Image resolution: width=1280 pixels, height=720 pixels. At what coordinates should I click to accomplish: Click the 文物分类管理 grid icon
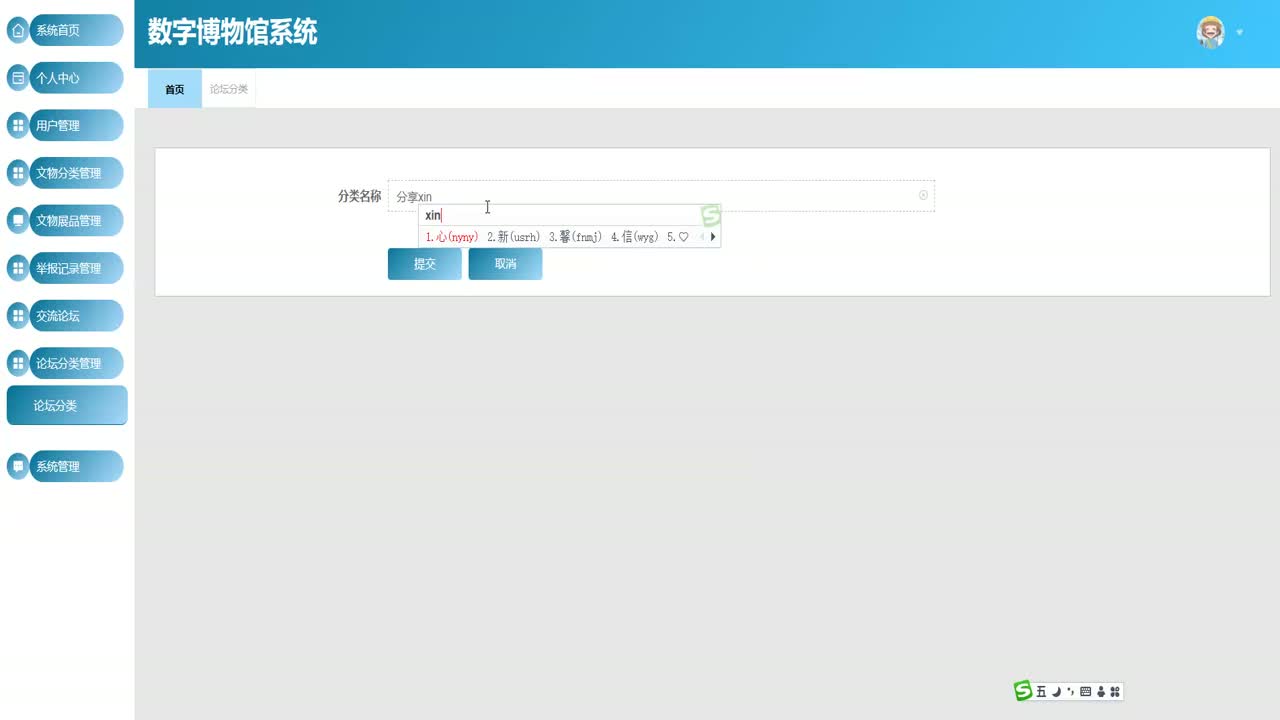[x=17, y=173]
